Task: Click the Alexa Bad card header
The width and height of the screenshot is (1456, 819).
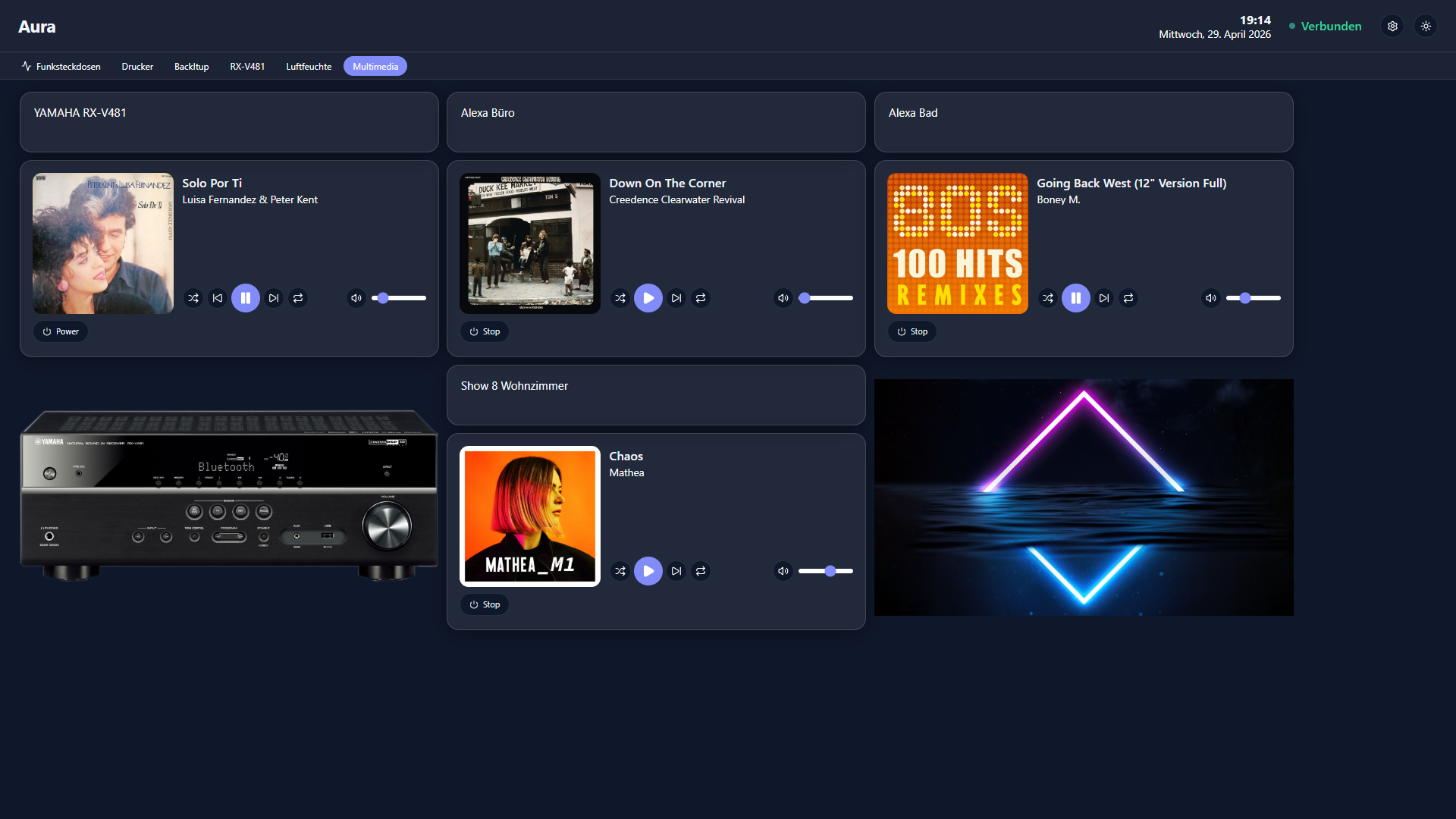Action: tap(1084, 122)
